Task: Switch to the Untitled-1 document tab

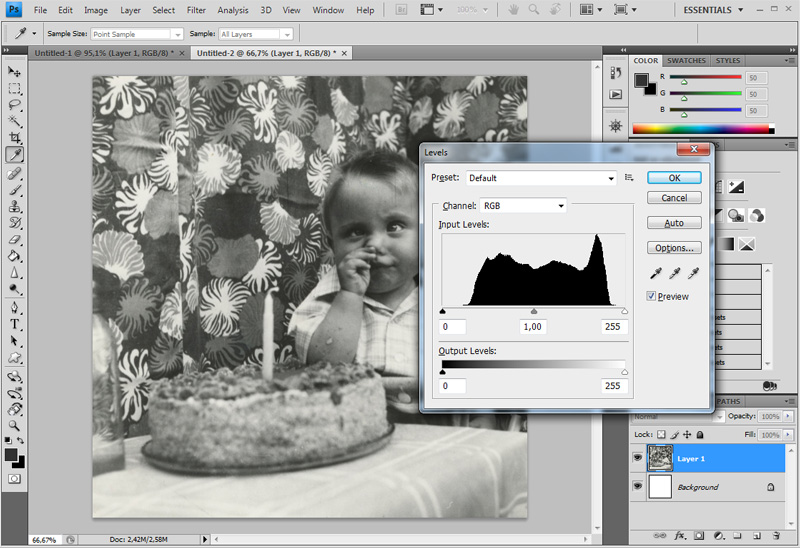Action: (105, 52)
